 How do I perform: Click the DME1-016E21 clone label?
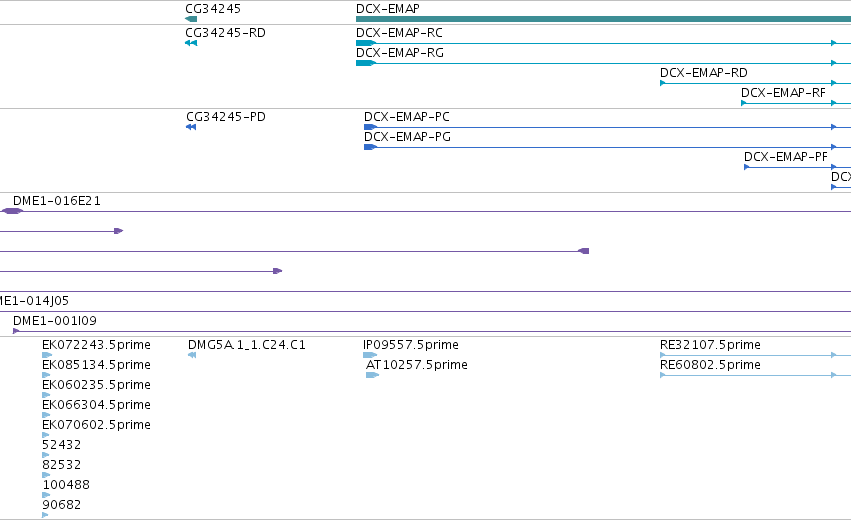coord(56,201)
